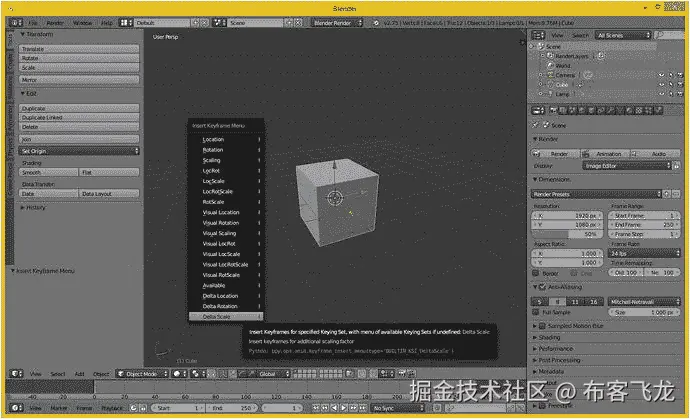Open the viewport shading selector
This screenshot has height=419, width=690.
tap(179, 374)
